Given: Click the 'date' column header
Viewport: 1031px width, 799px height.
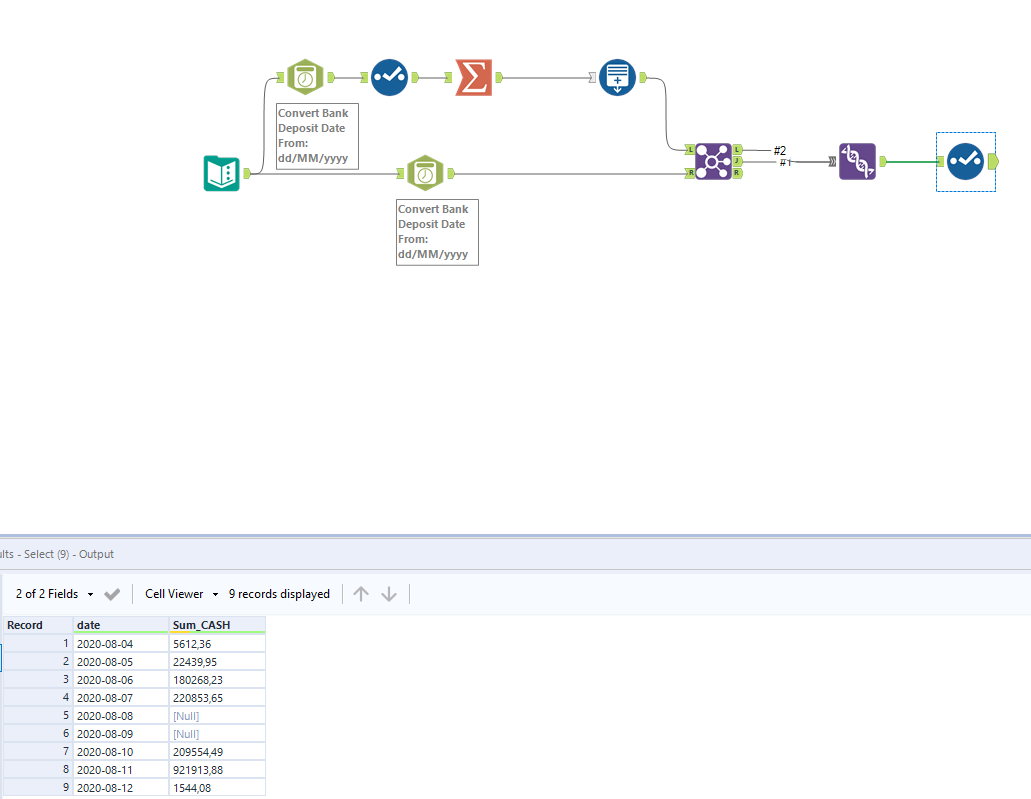Looking at the screenshot, I should click(89, 625).
